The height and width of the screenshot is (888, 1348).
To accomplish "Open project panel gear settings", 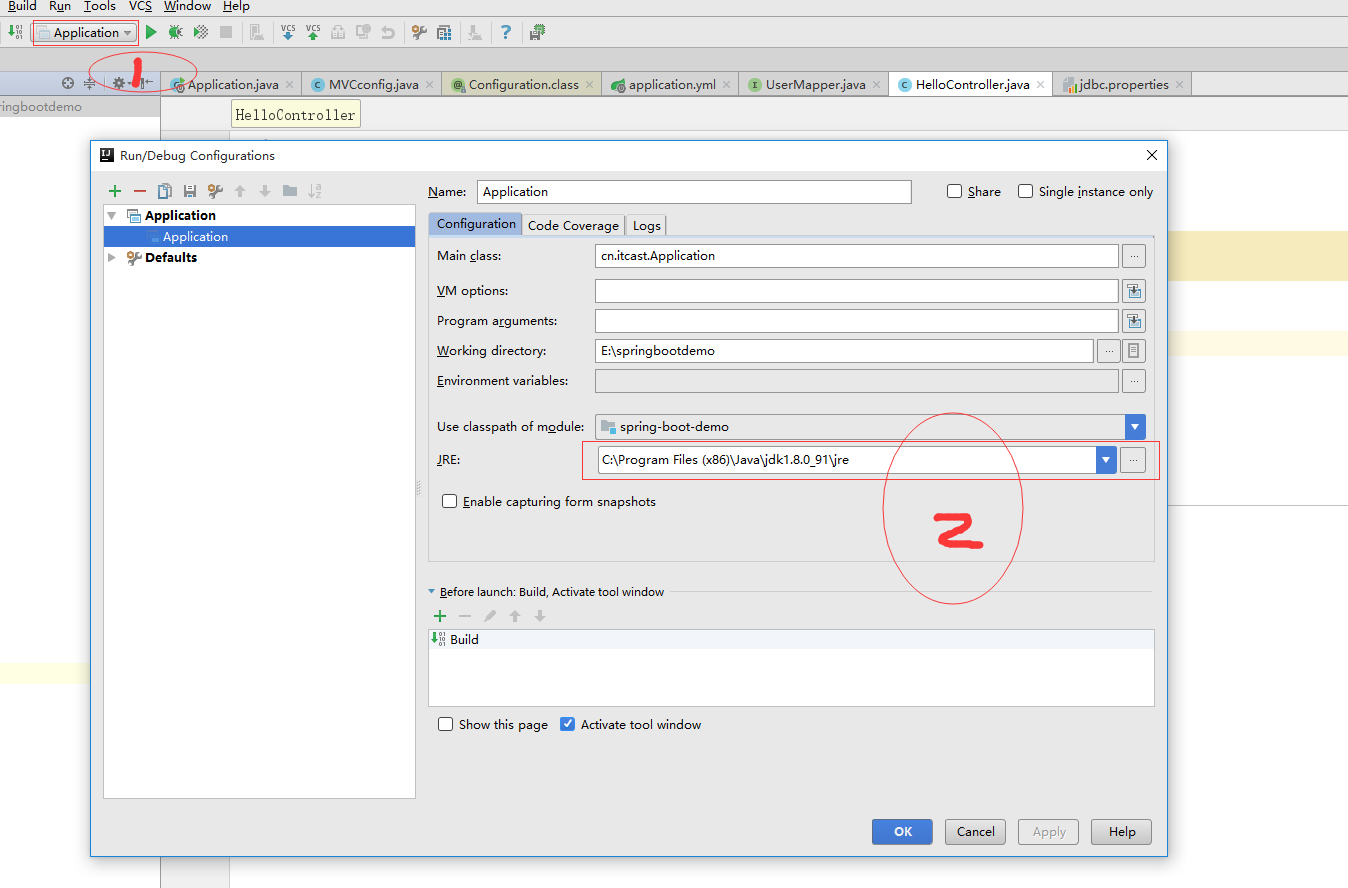I will [x=118, y=84].
